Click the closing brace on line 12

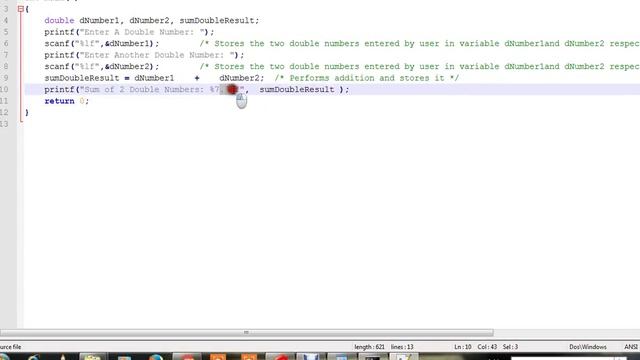(x=27, y=112)
